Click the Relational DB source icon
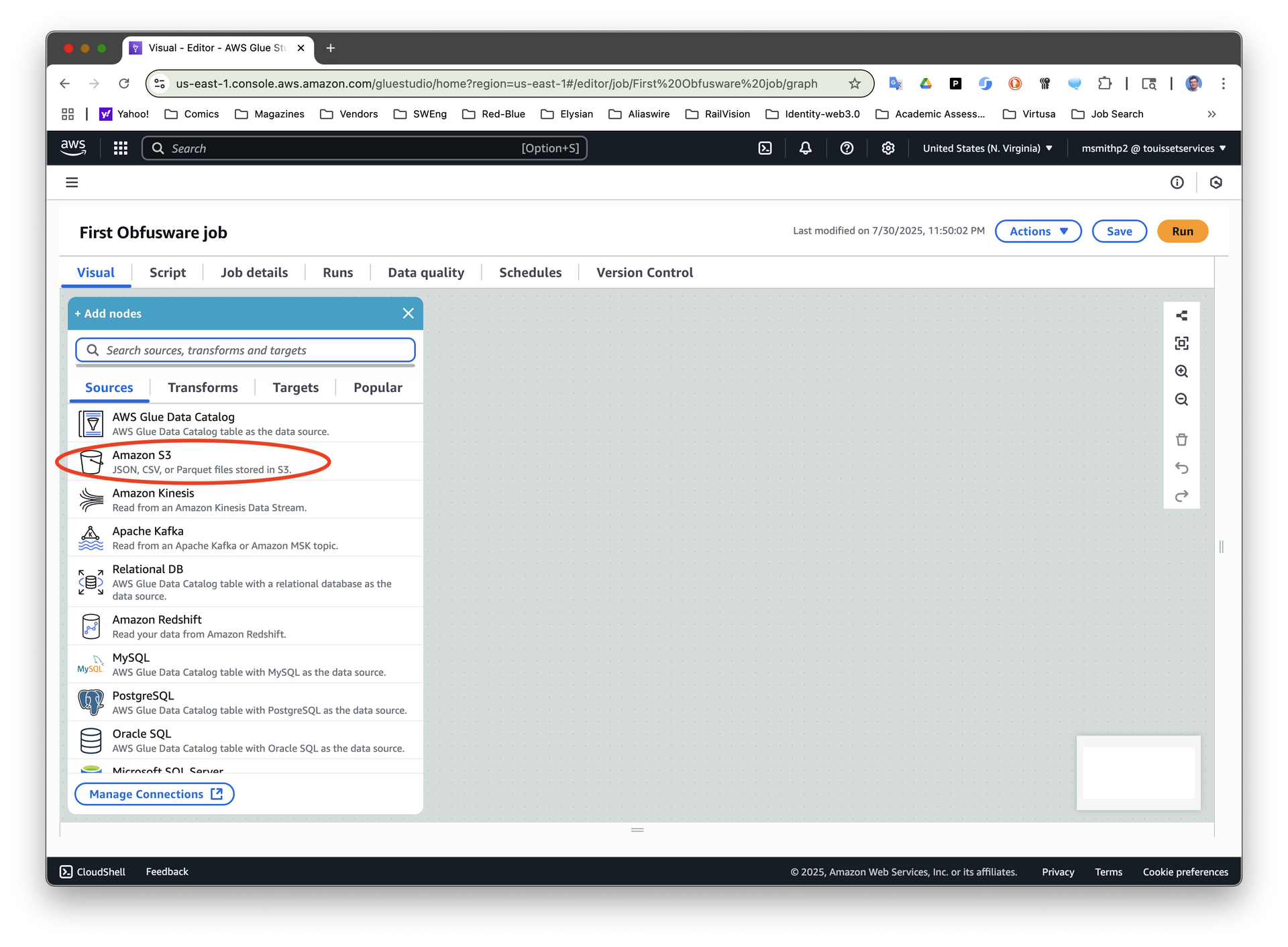1288x947 pixels. (91, 582)
